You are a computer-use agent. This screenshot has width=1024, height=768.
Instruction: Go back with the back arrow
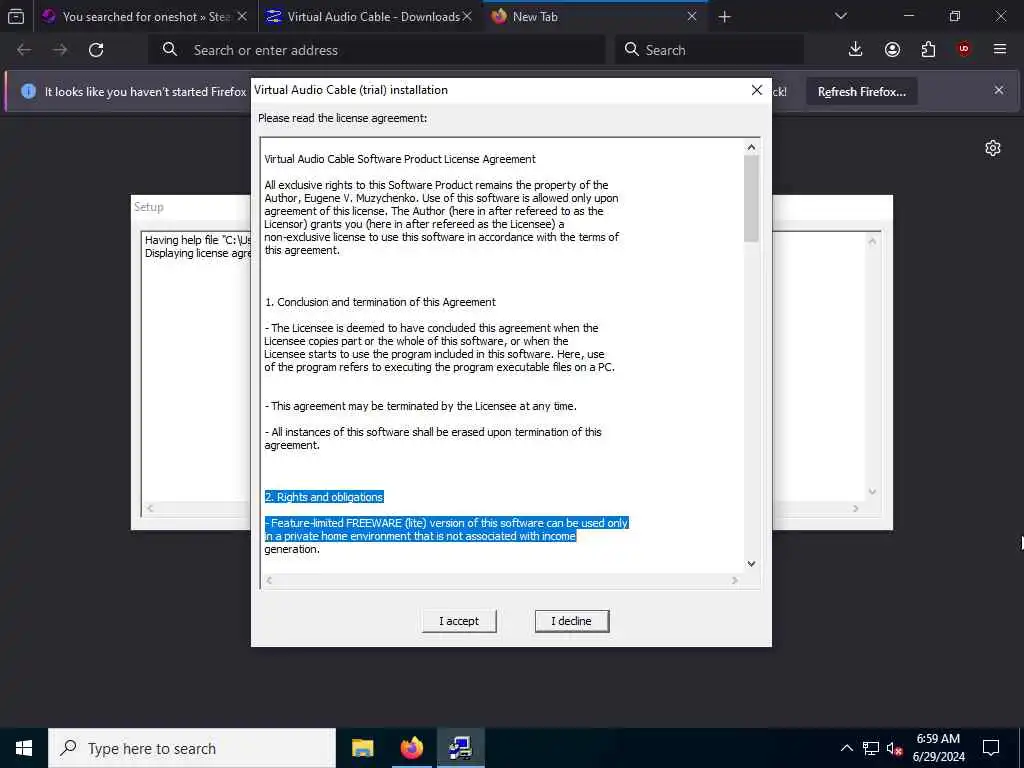(24, 50)
